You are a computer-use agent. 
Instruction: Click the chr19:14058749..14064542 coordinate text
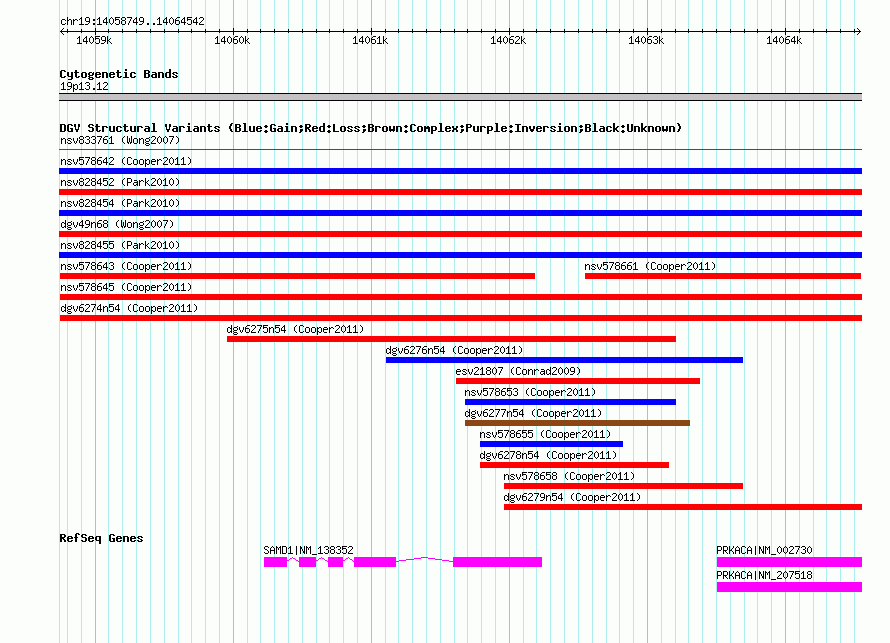tap(132, 21)
